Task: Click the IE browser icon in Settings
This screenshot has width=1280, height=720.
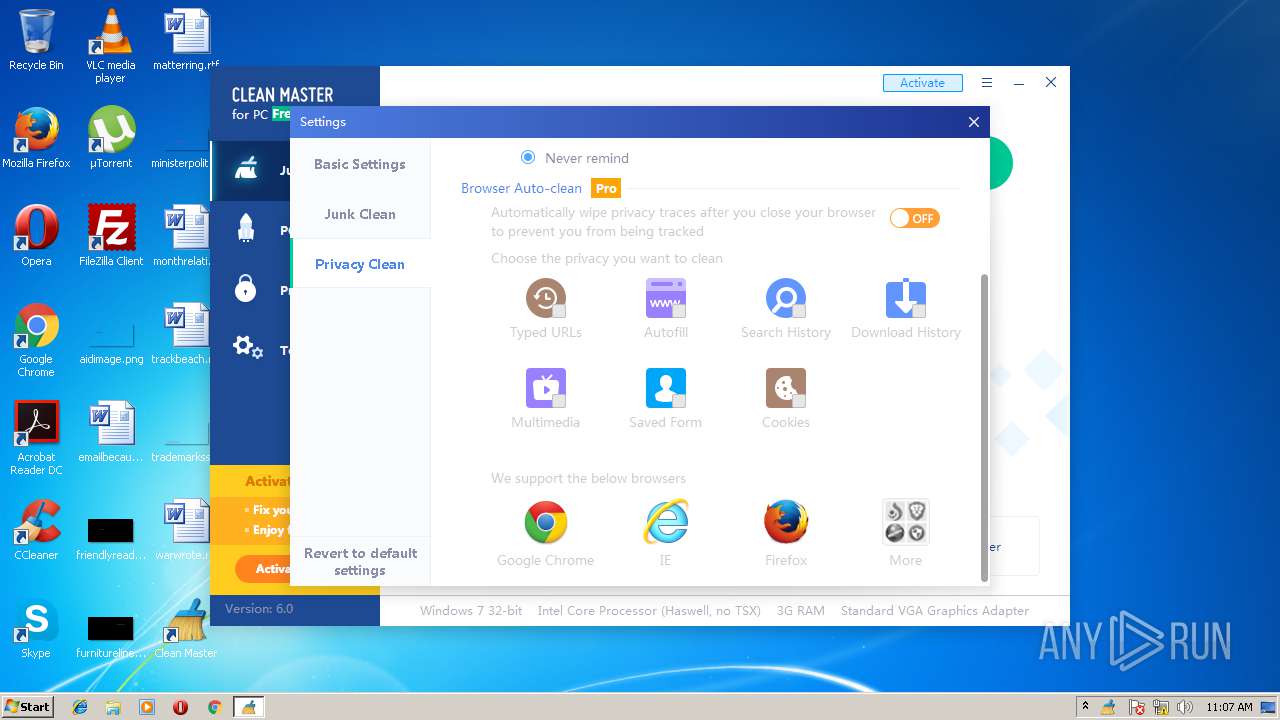Action: pos(665,522)
